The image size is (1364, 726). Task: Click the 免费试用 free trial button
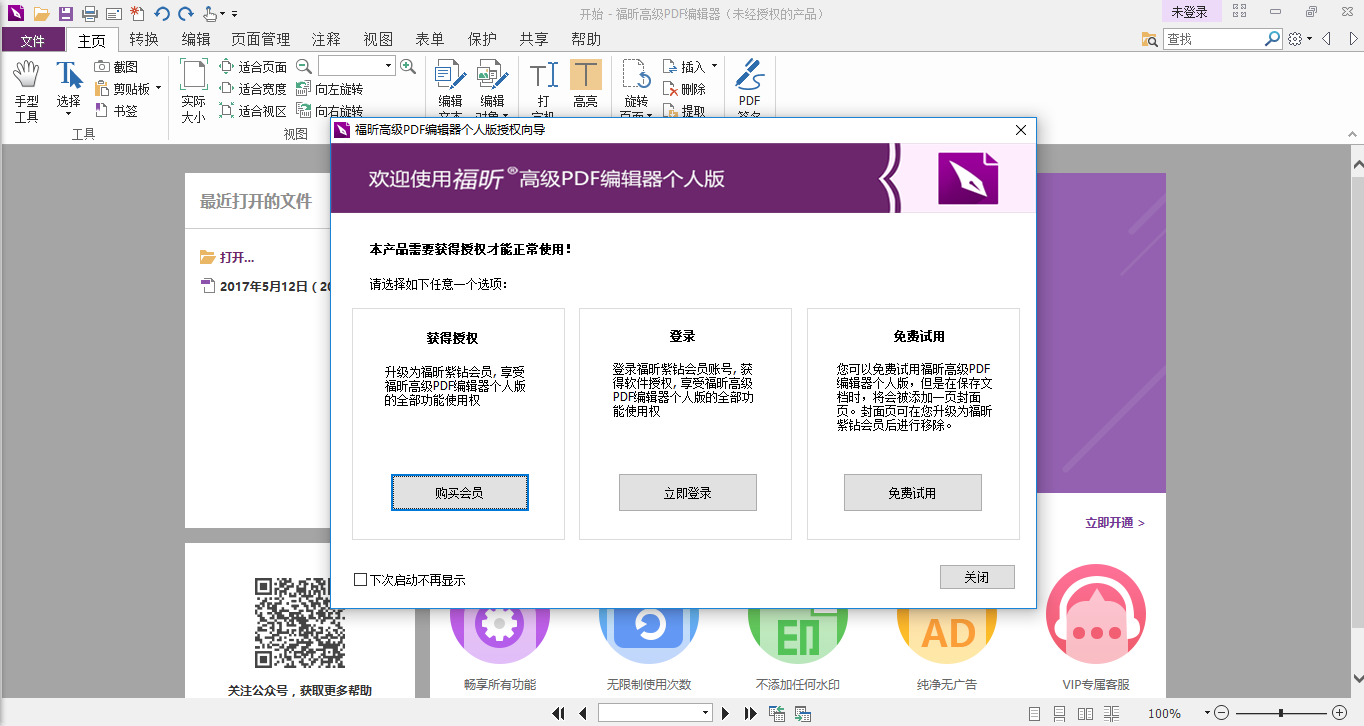tap(912, 492)
